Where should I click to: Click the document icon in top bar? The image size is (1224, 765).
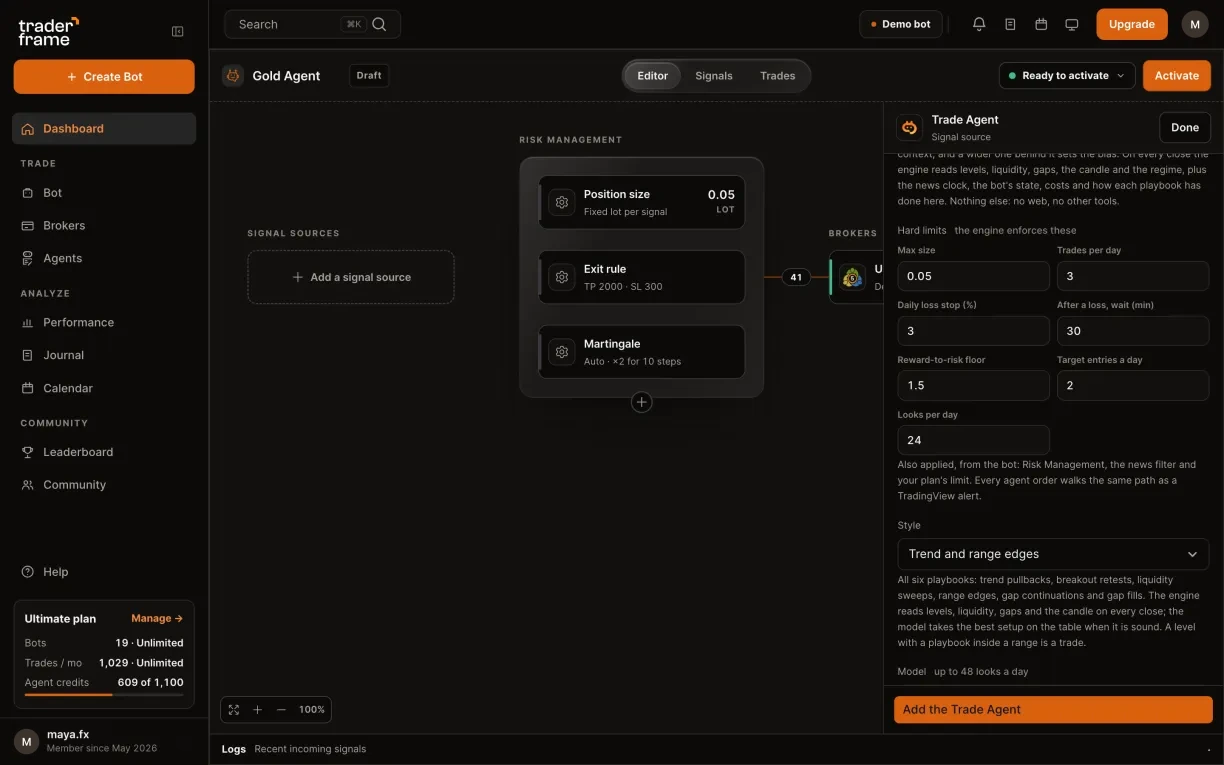pos(1010,24)
